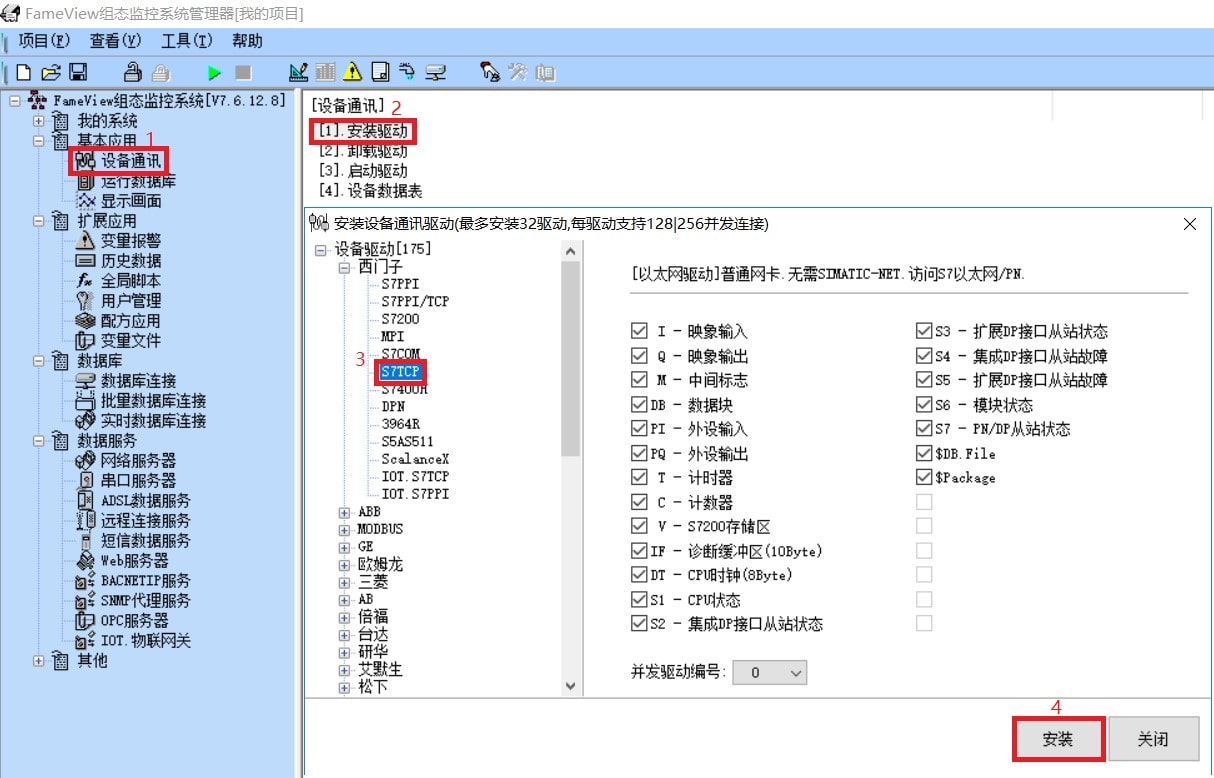
Task: Toggle DB - 数据块 checkbox
Action: 639,405
